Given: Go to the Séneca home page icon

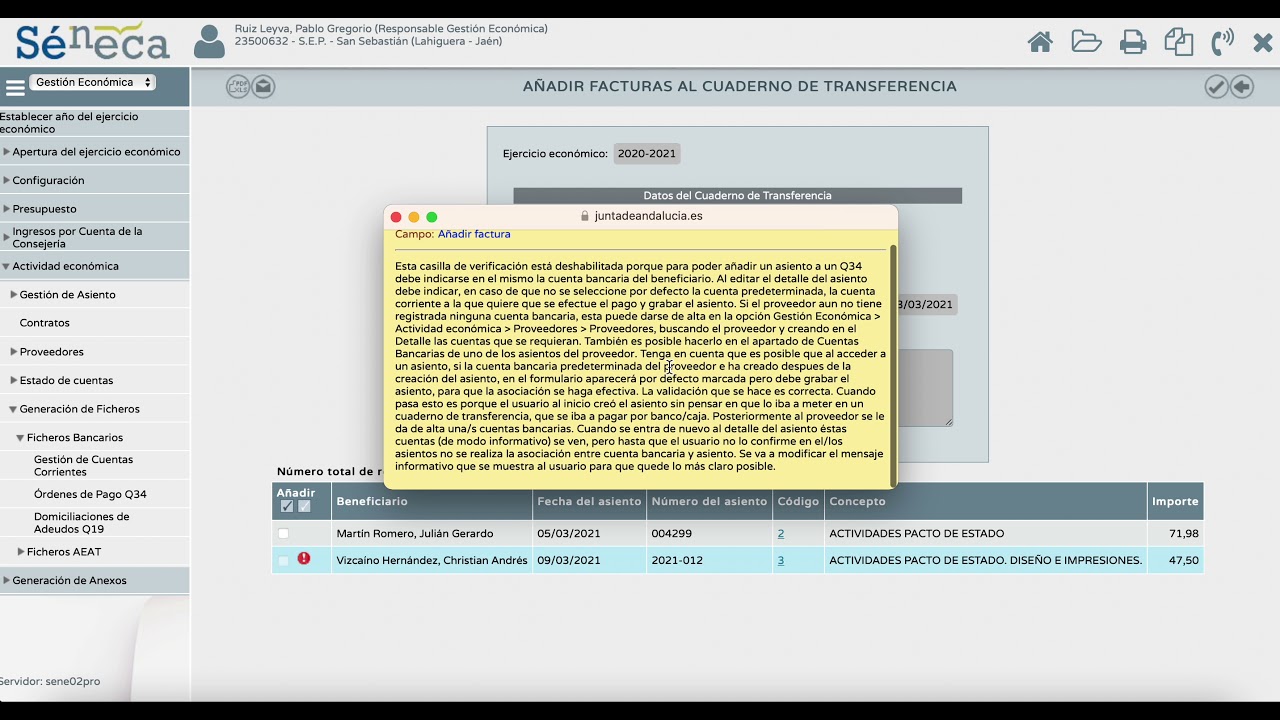Looking at the screenshot, I should click(1040, 42).
